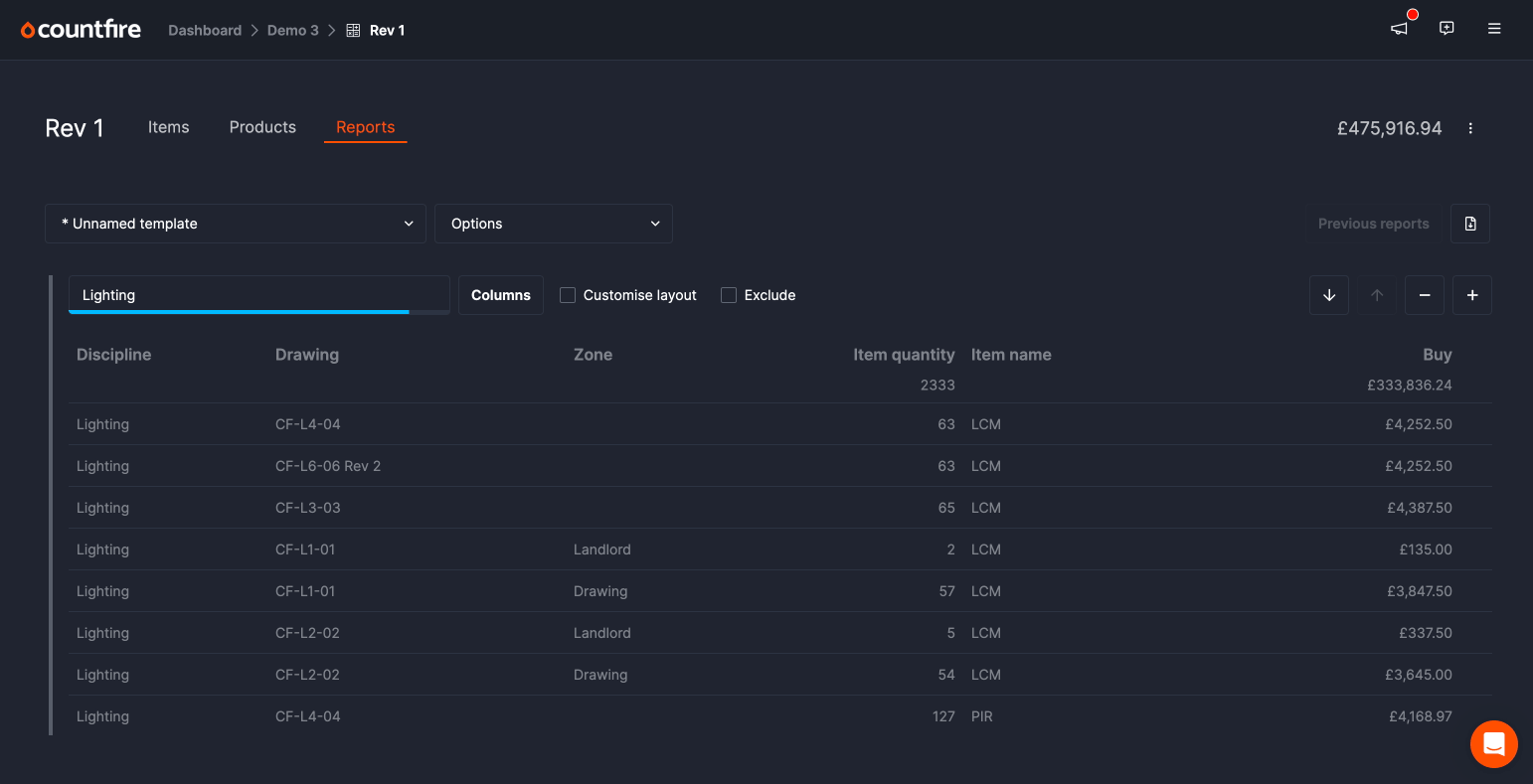1533x784 pixels.
Task: Click the Lighting section name field
Action: tap(258, 294)
